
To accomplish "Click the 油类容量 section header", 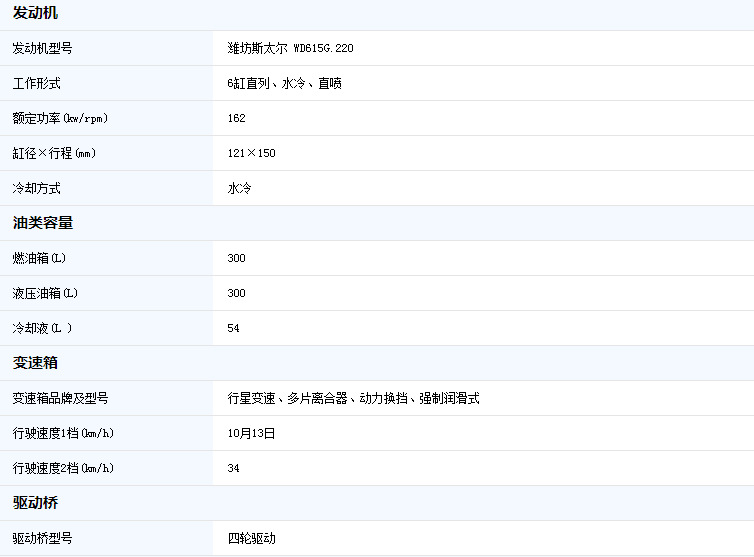I will pos(42,223).
